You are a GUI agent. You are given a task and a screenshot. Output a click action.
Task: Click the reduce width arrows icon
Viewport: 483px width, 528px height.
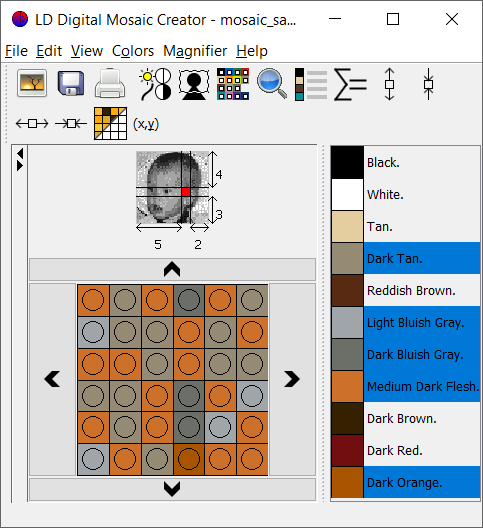[x=71, y=124]
